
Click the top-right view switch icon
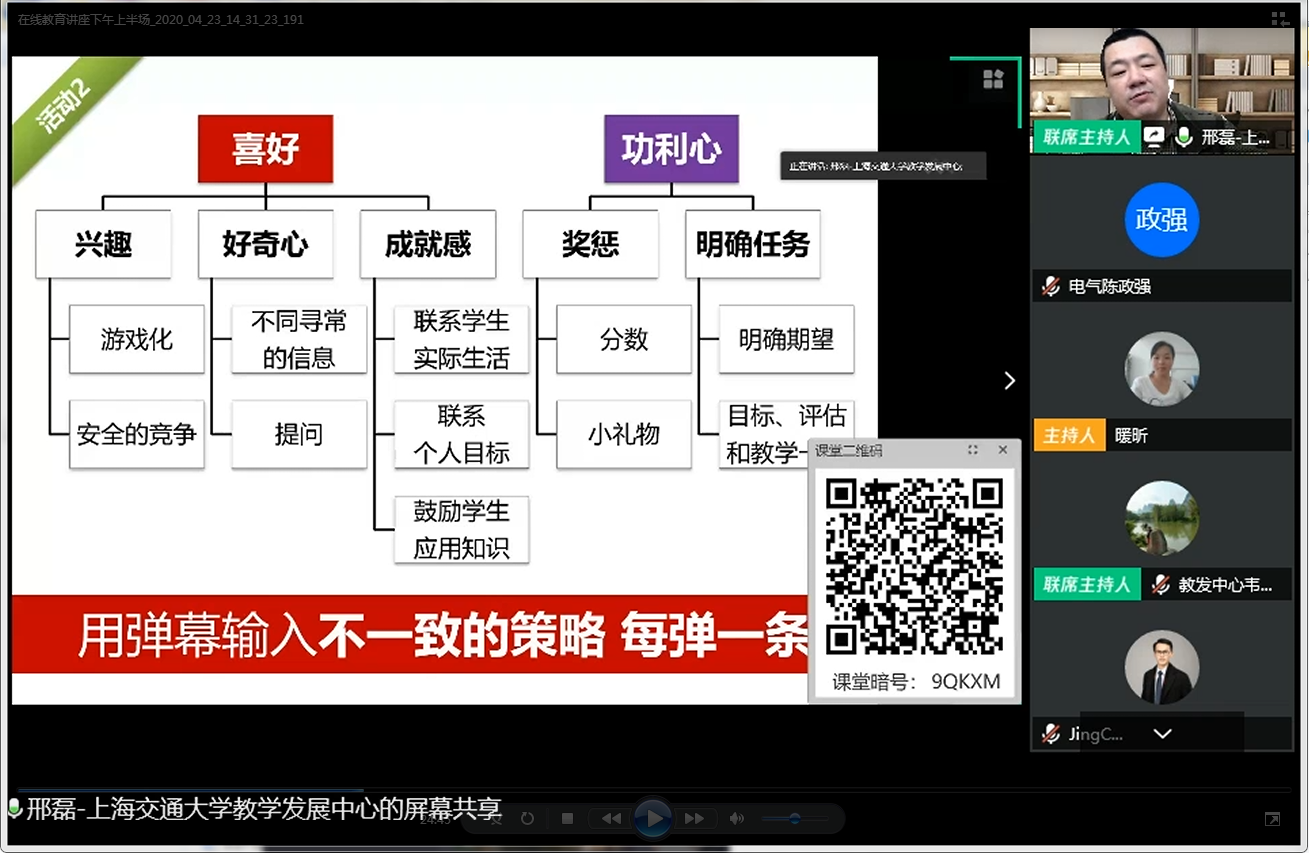[1279, 19]
